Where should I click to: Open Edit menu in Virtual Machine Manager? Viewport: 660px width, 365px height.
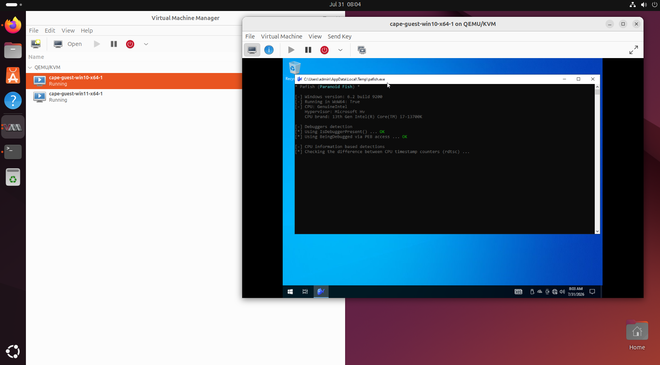click(50, 31)
